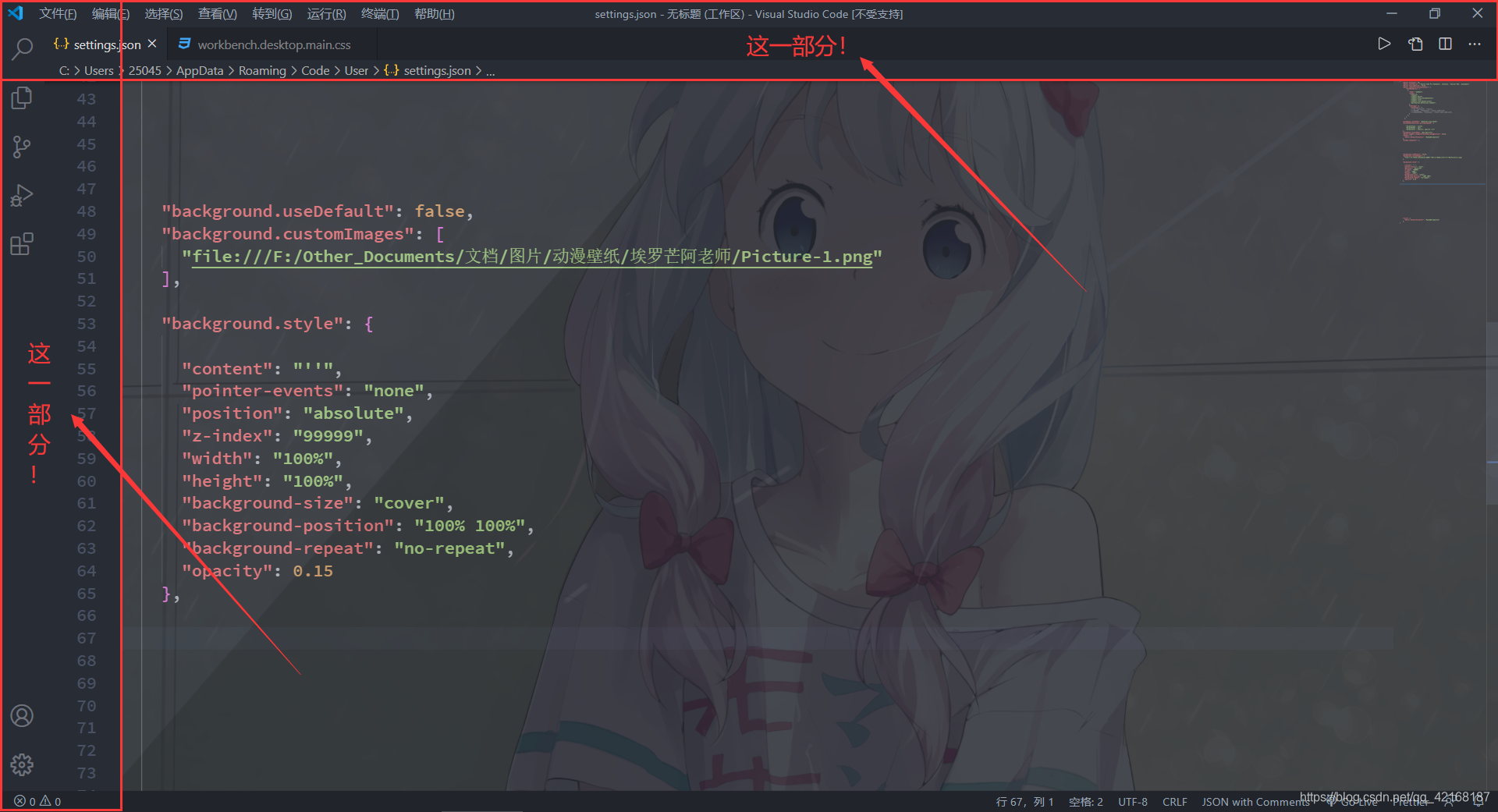Open the 编辑(E) menu
Screen dimensions: 1498x812
(110, 14)
